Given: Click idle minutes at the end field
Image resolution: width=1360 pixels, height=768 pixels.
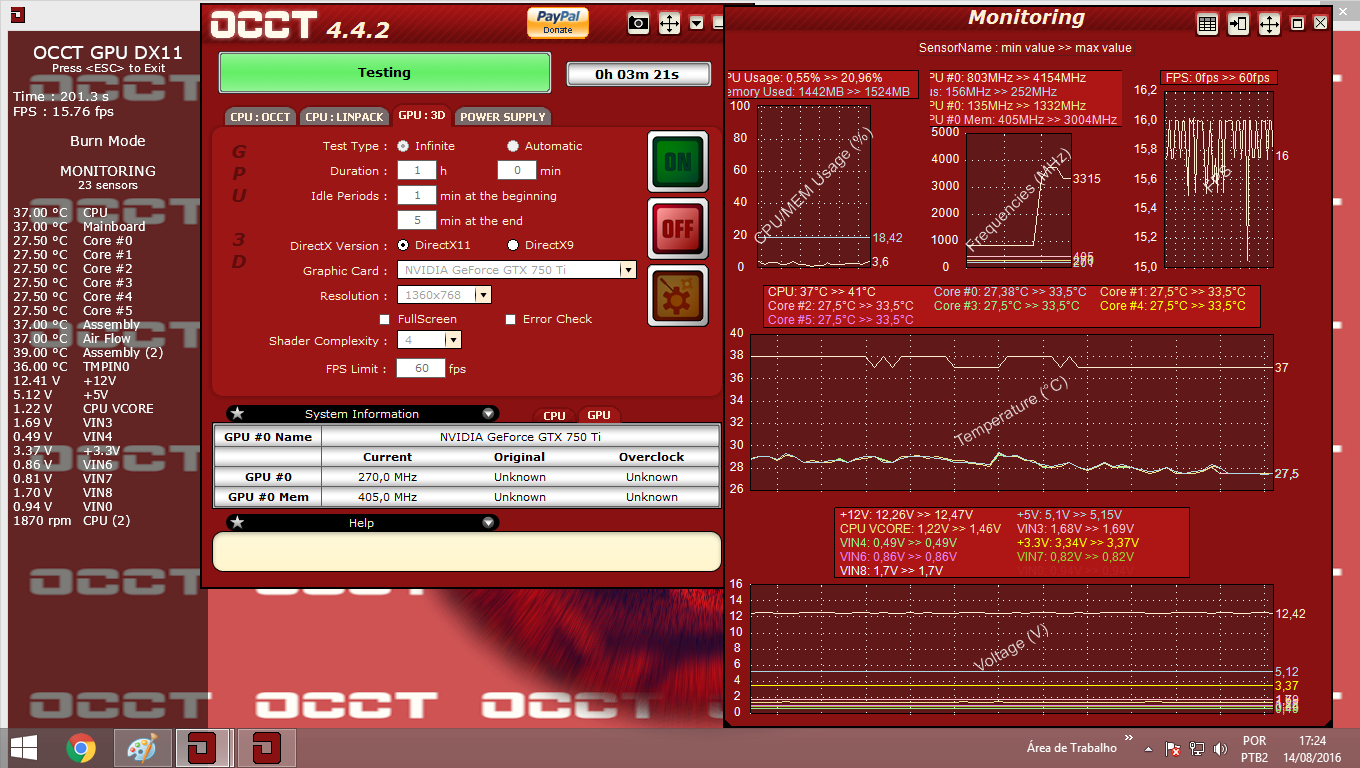Looking at the screenshot, I should click(416, 221).
